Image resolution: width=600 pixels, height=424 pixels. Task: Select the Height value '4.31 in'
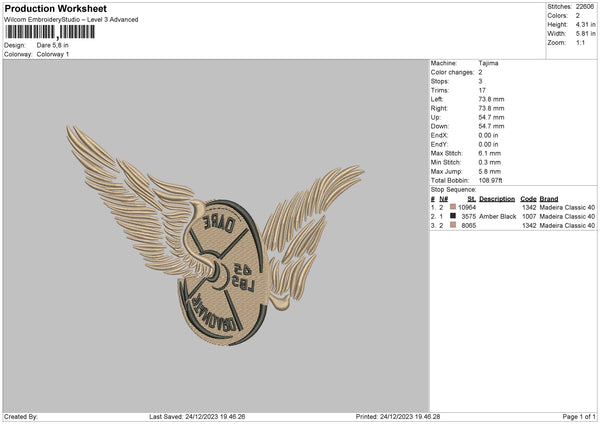(x=585, y=24)
